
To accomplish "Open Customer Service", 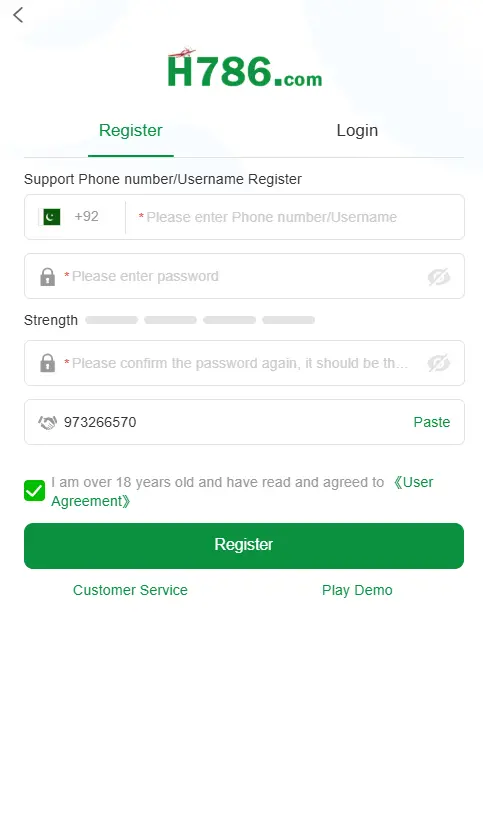I will click(x=130, y=590).
